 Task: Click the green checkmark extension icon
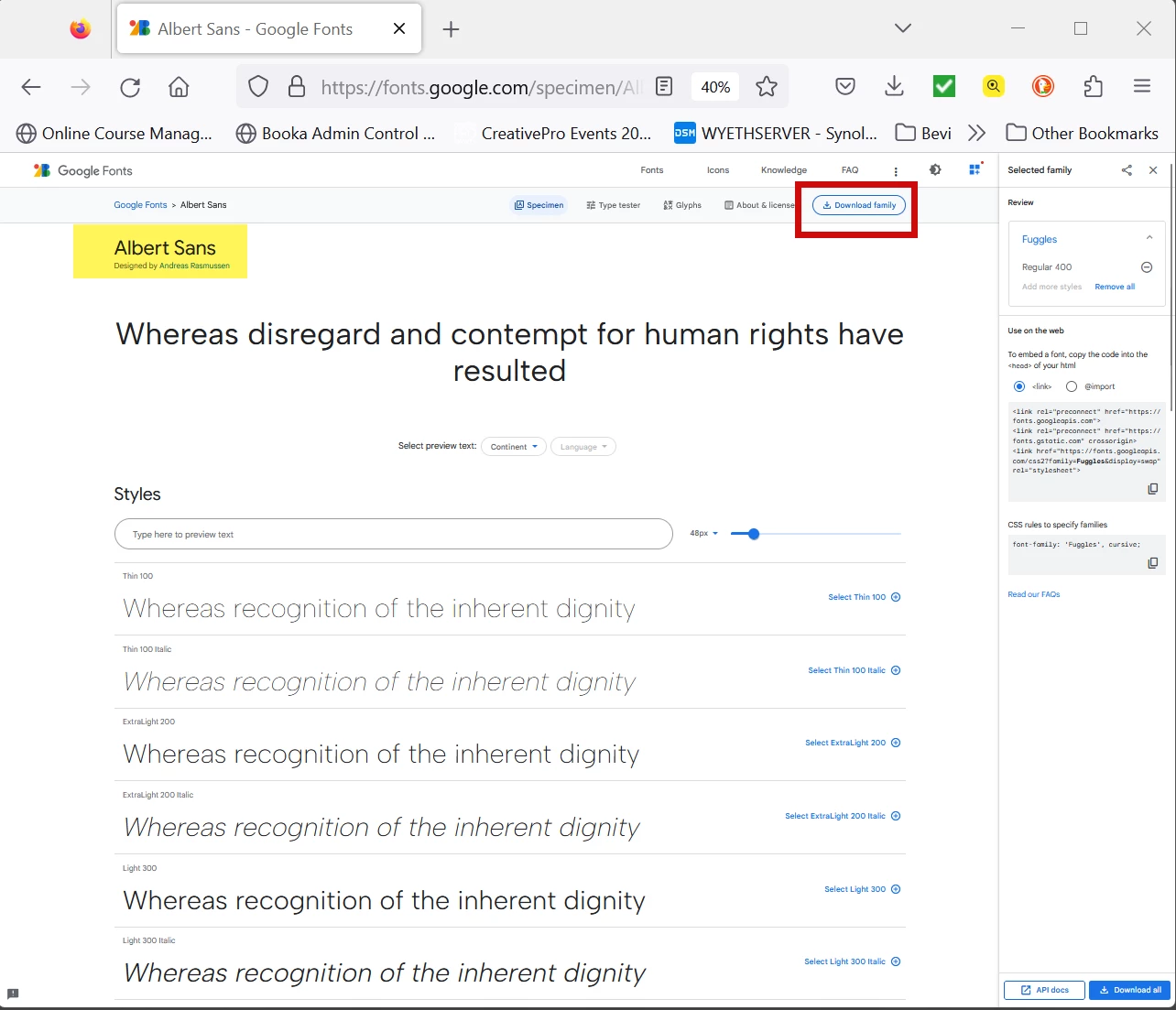944,87
